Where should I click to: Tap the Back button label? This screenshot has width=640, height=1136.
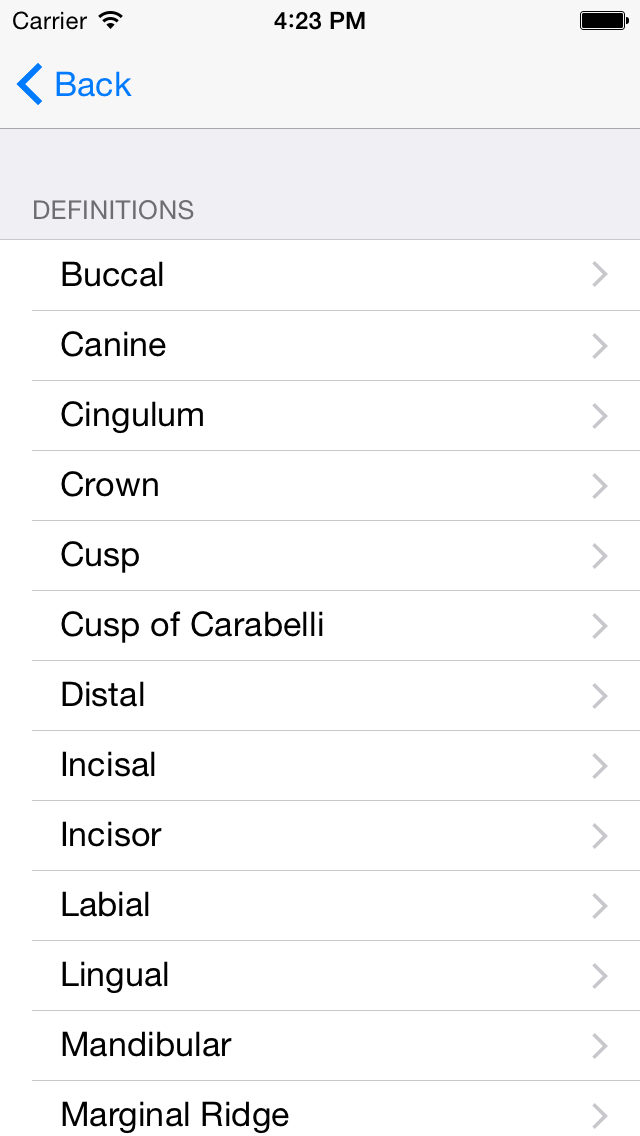(x=93, y=85)
